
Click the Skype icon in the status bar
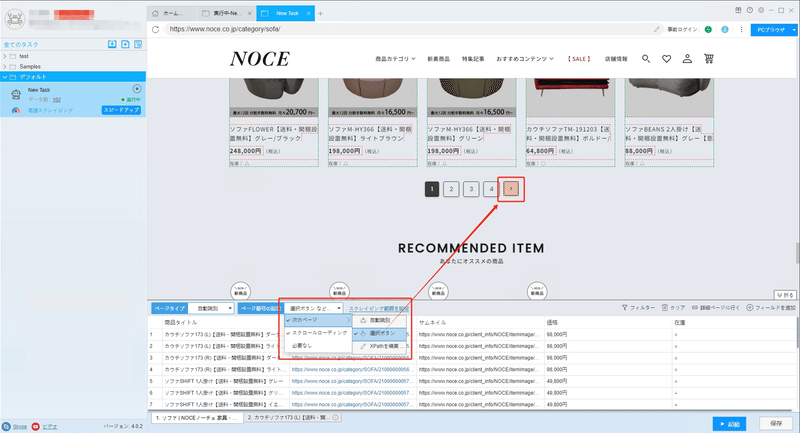pyautogui.click(x=6, y=426)
